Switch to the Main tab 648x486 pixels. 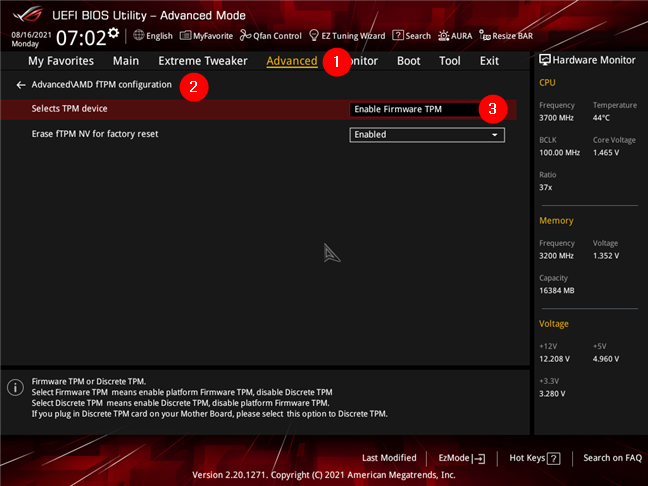126,61
